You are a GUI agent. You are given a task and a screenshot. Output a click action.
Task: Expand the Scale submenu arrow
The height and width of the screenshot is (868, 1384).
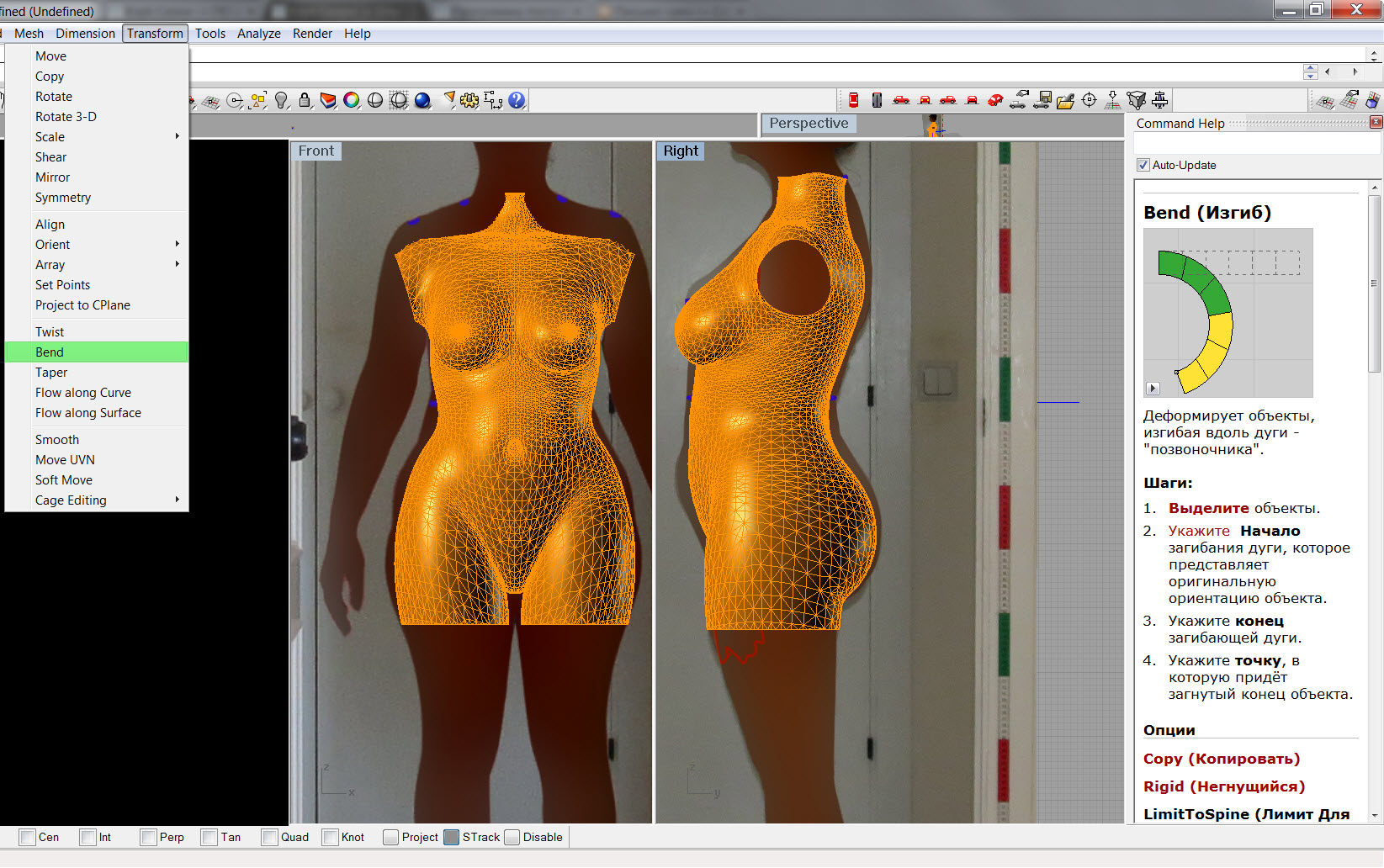pyautogui.click(x=177, y=136)
